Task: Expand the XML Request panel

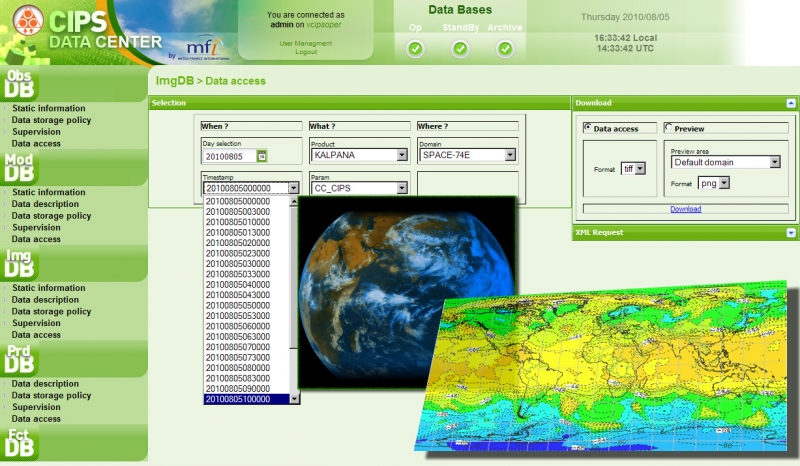Action: [x=791, y=233]
